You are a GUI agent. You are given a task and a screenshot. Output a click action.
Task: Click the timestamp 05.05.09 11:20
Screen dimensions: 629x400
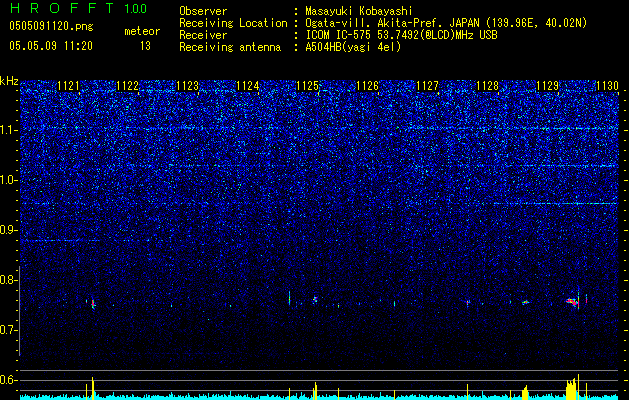tap(51, 46)
